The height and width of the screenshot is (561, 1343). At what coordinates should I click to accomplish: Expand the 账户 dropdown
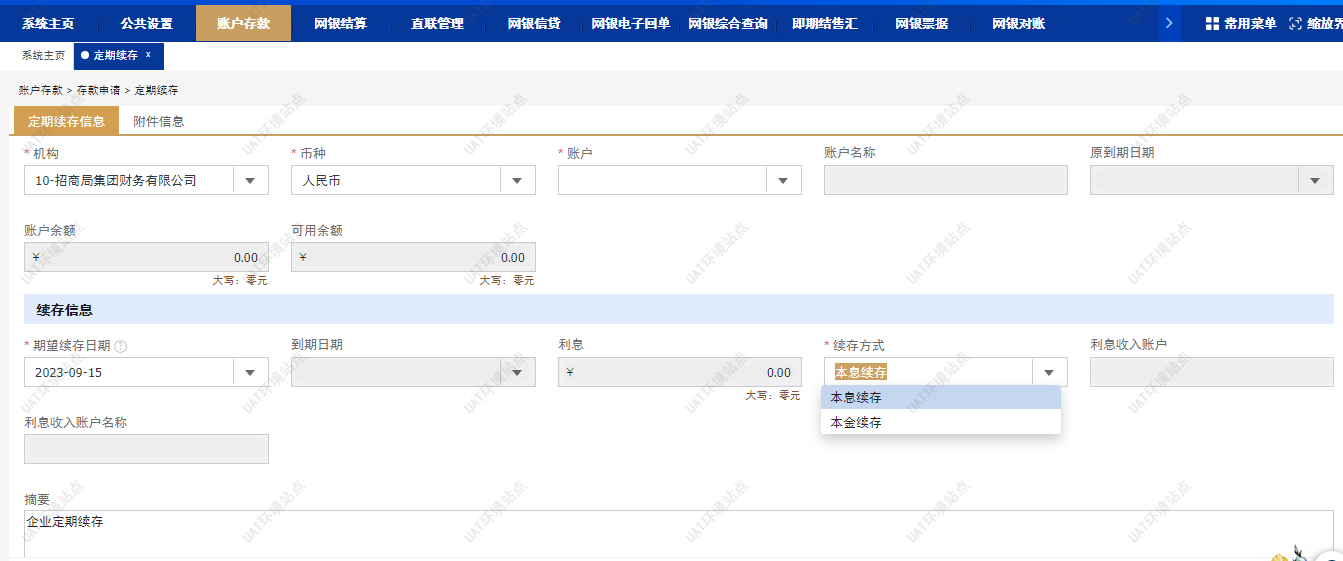[x=784, y=181]
